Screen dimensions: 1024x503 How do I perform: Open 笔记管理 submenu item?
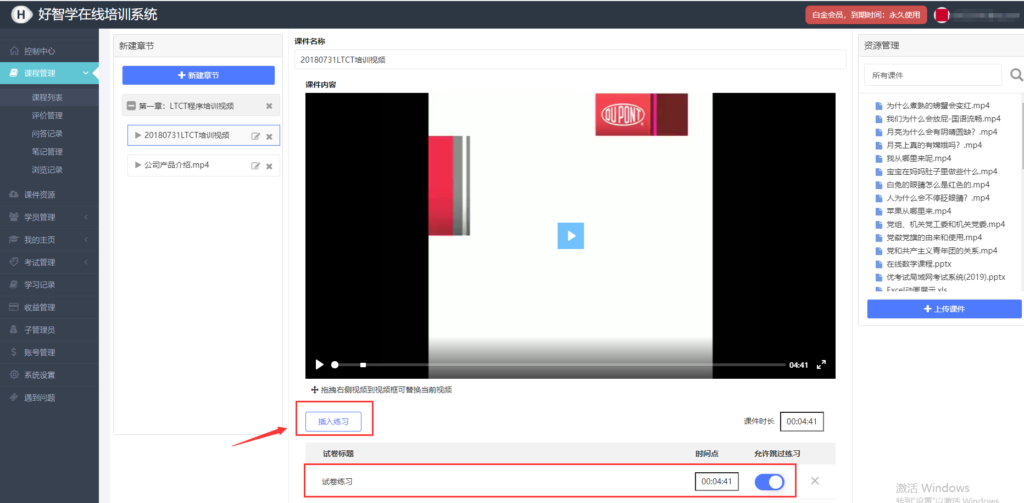click(x=47, y=152)
